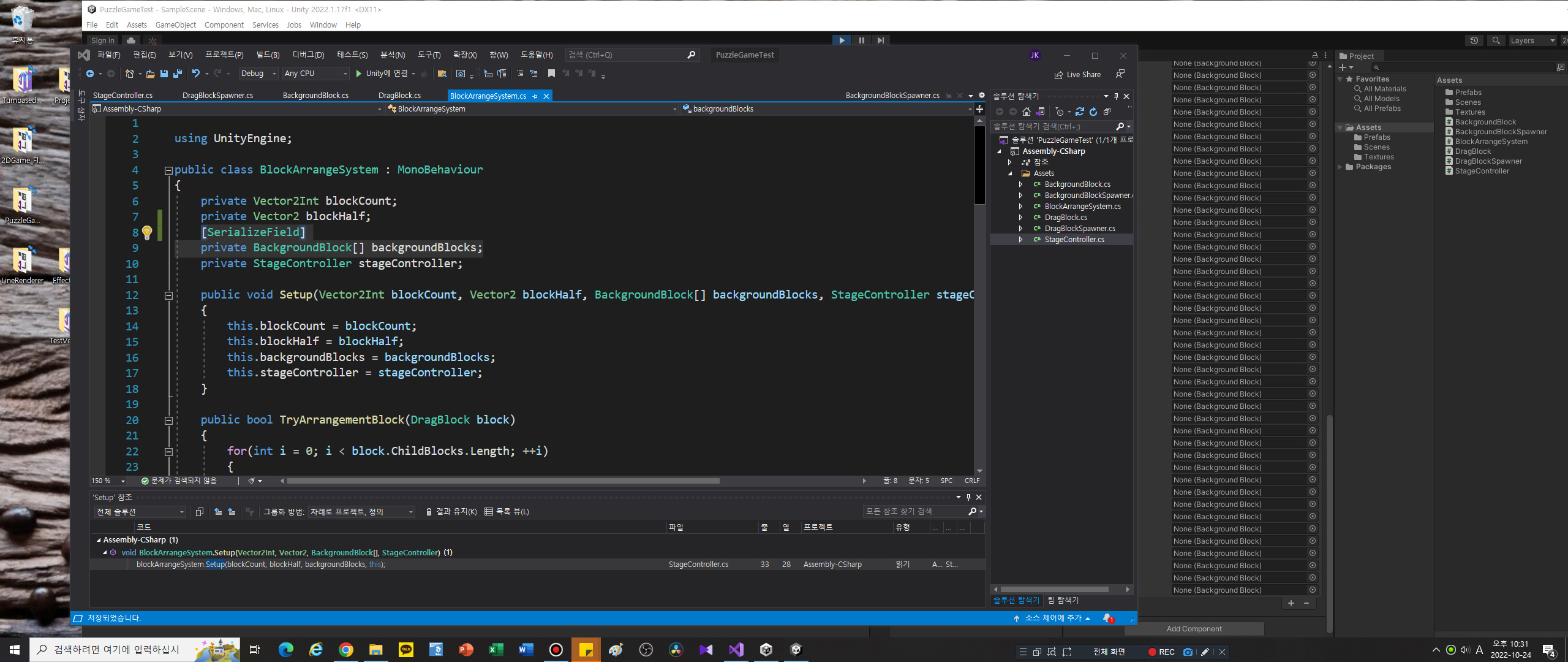Click the Home icon in Solution Explorer
Screen dimensions: 1568x662
1027,112
